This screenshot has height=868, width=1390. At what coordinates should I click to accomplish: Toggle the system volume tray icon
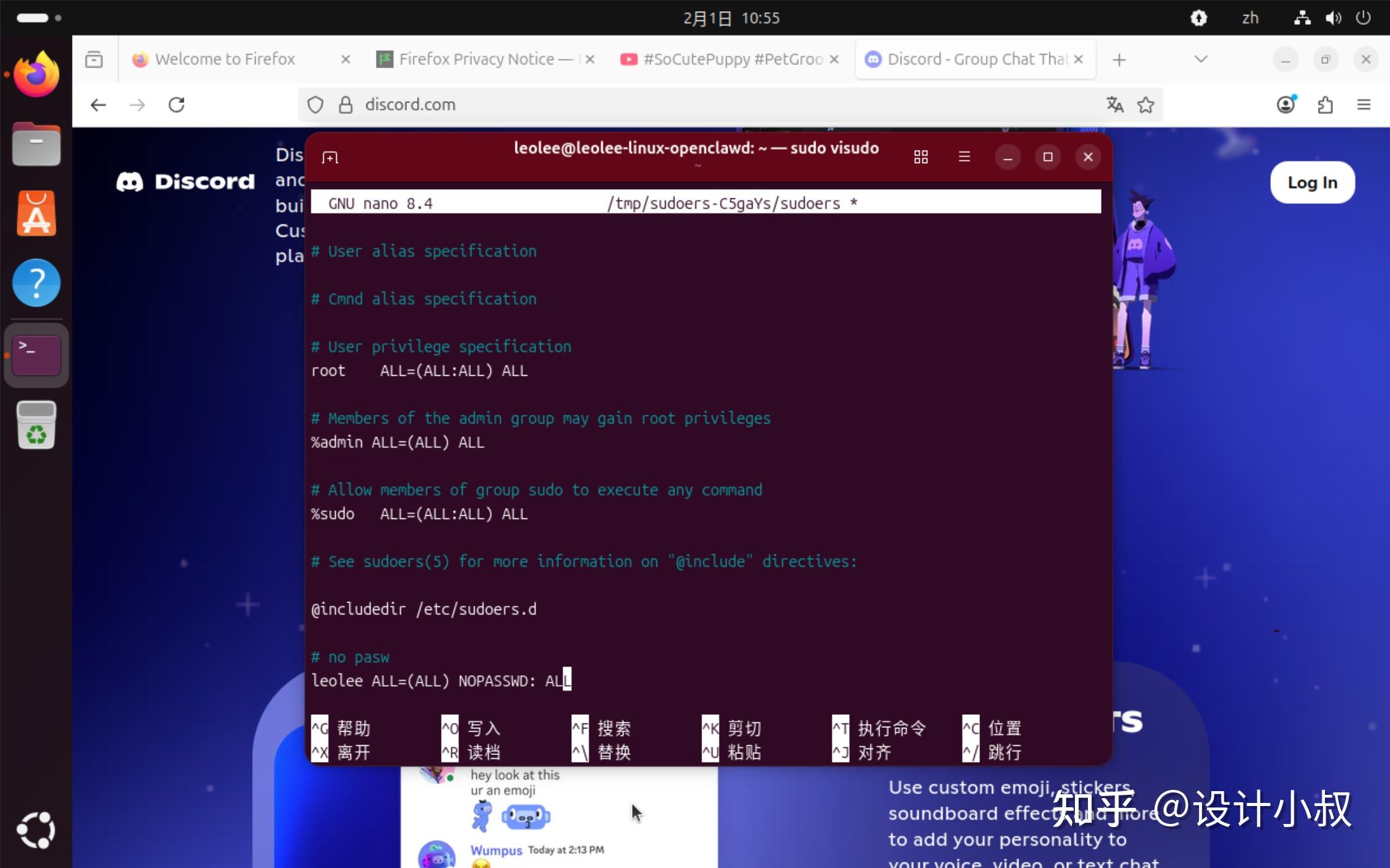coord(1332,18)
